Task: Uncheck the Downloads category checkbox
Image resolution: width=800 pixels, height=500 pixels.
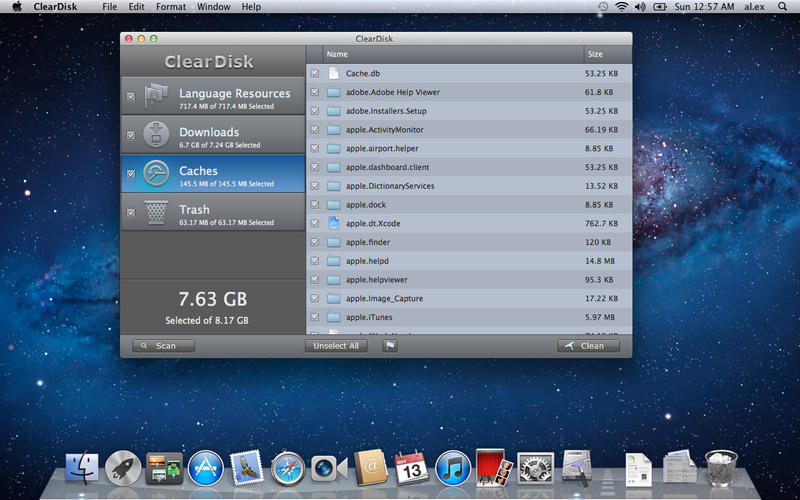Action: click(131, 135)
